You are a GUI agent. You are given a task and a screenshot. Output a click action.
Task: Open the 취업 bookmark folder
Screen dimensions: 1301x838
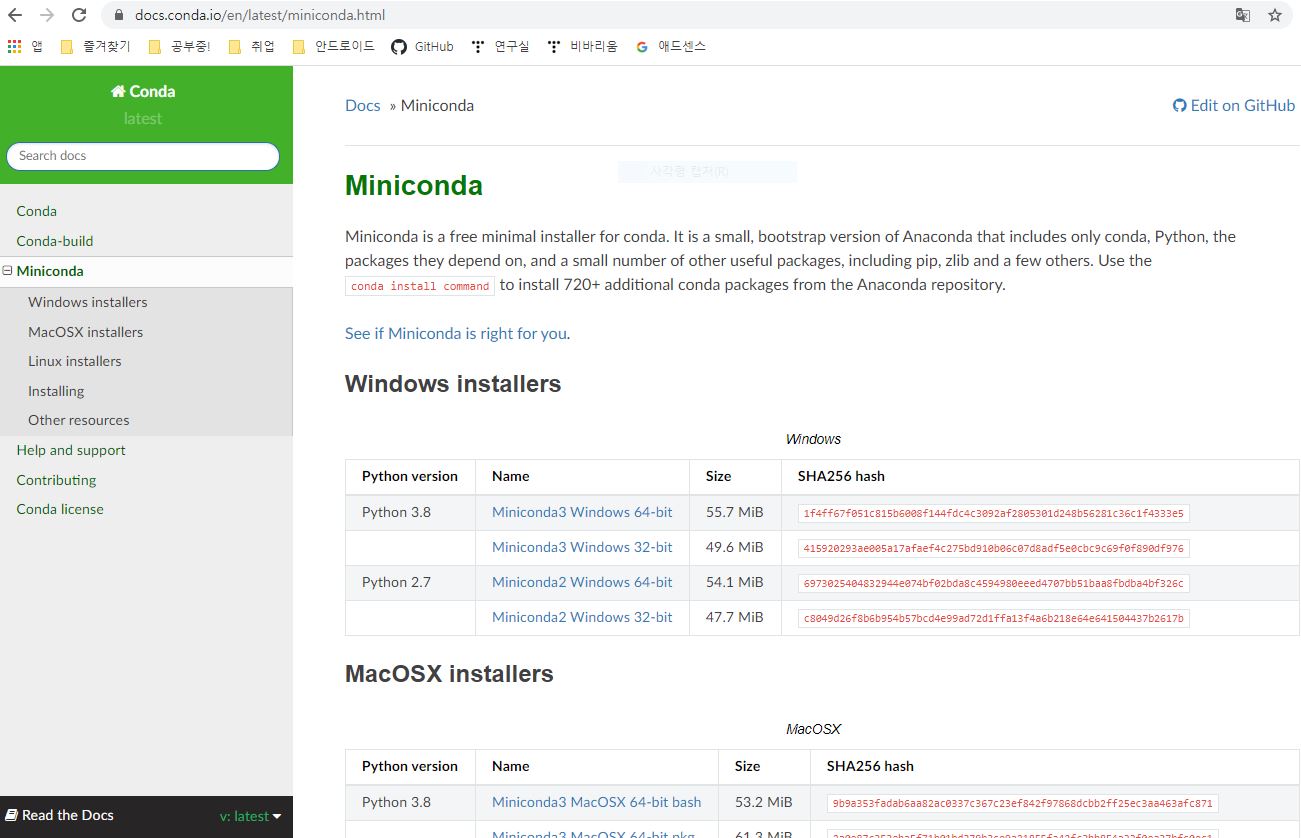[x=251, y=46]
